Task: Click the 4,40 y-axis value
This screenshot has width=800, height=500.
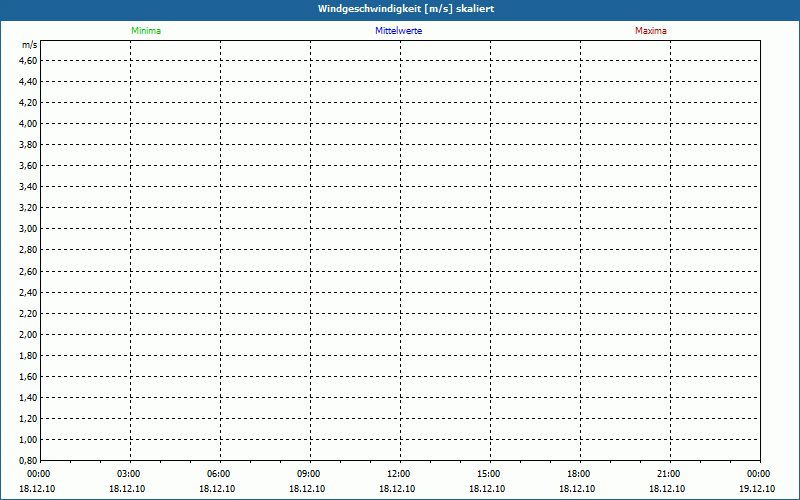Action: 28,82
